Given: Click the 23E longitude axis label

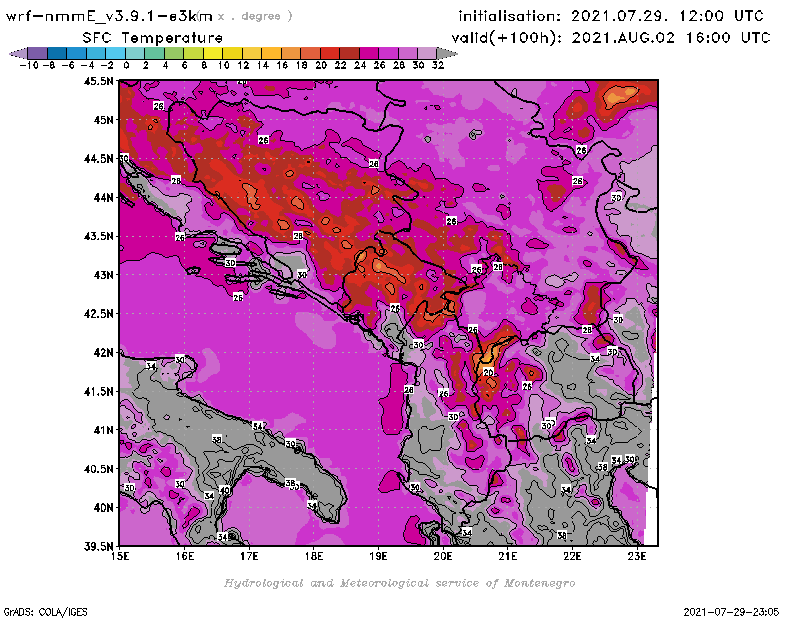Looking at the screenshot, I should click(x=636, y=557).
